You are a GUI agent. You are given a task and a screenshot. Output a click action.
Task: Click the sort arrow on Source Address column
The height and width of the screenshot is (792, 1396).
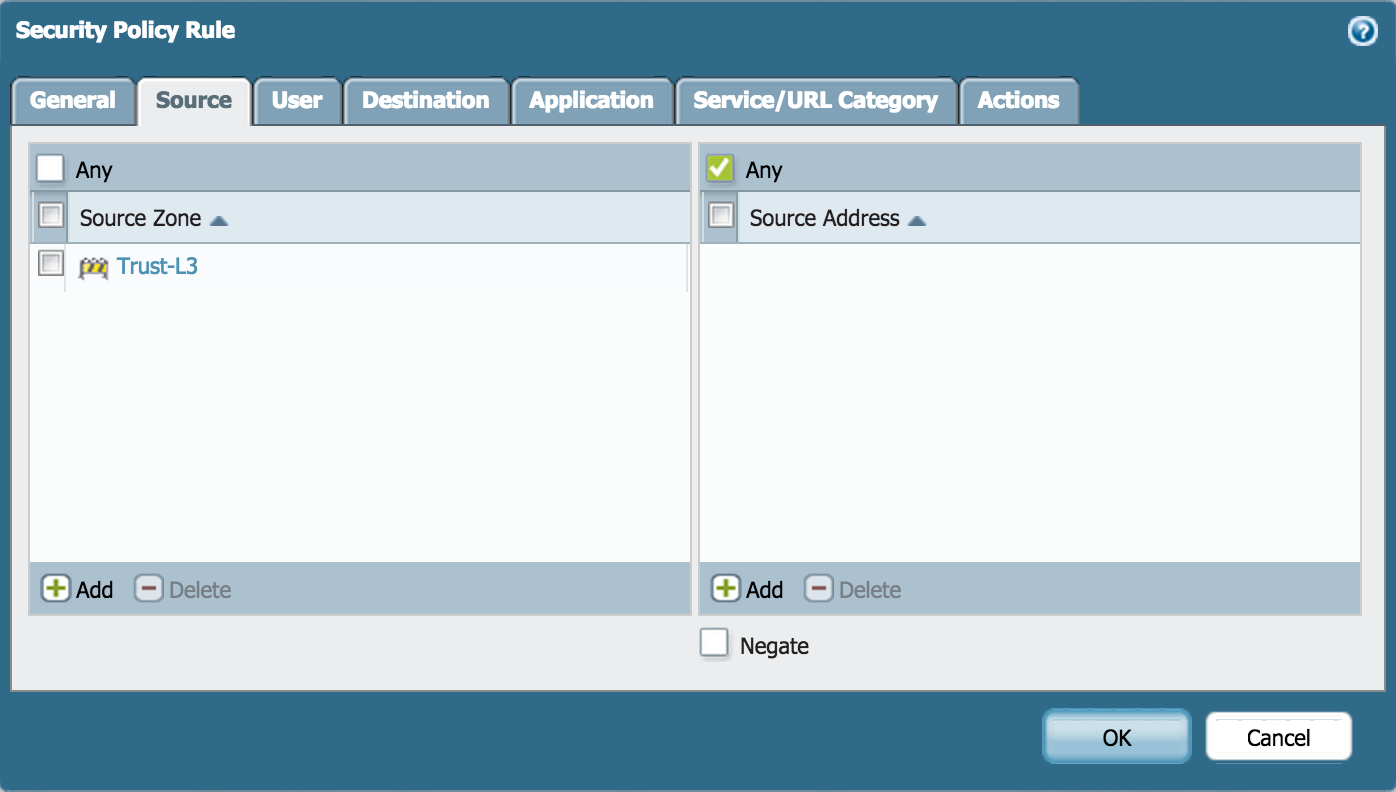point(917,219)
